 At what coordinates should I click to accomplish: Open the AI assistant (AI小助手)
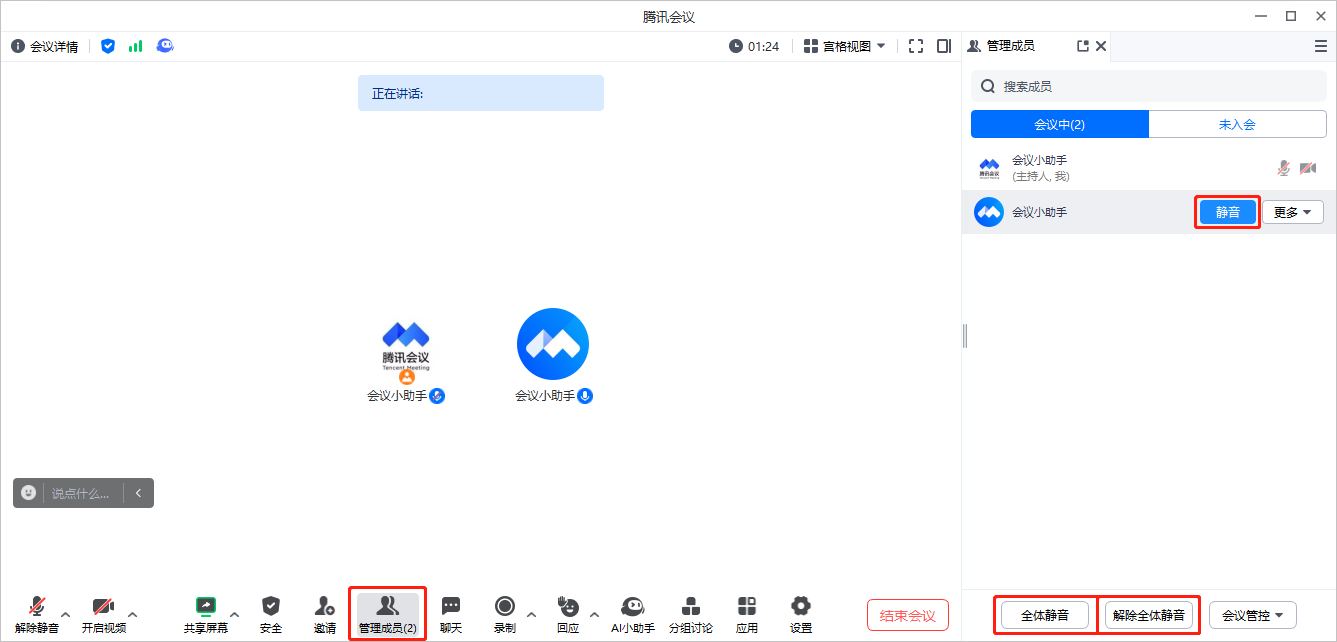(633, 615)
